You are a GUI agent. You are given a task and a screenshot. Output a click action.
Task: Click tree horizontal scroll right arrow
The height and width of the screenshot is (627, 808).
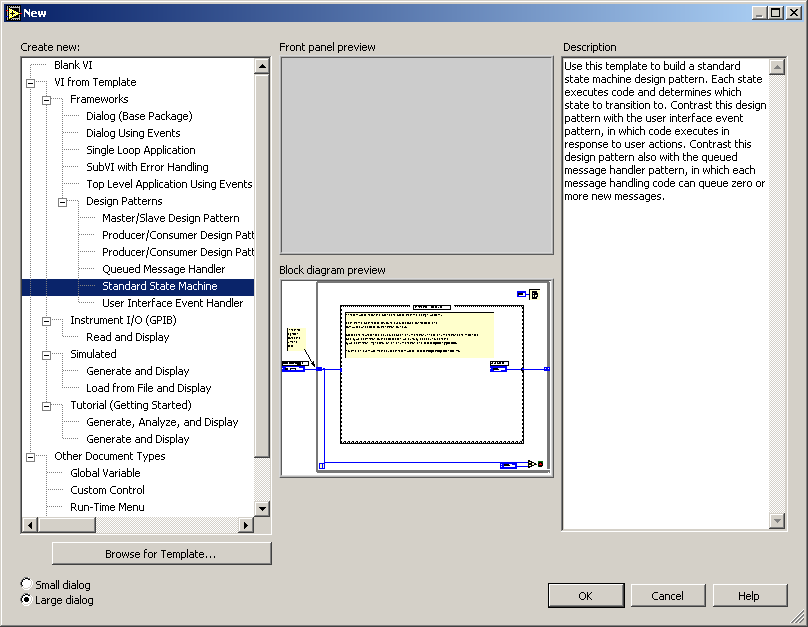tap(246, 525)
